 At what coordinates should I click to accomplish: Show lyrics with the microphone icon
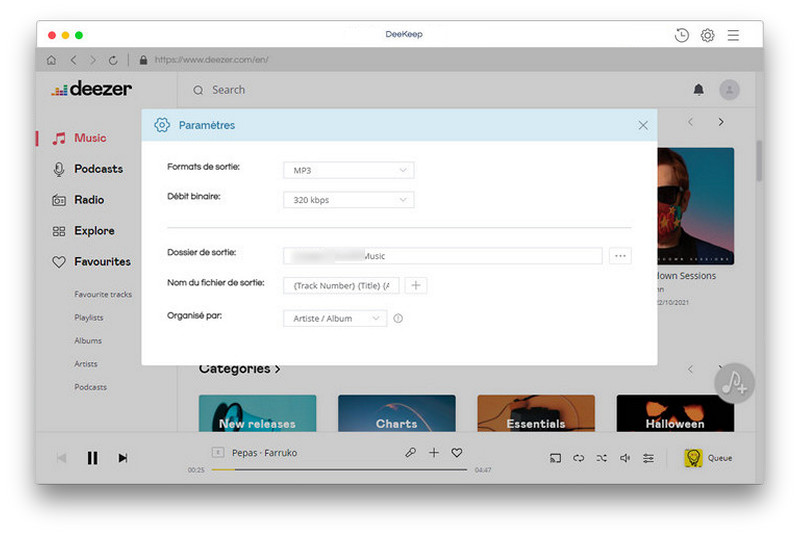coord(410,452)
